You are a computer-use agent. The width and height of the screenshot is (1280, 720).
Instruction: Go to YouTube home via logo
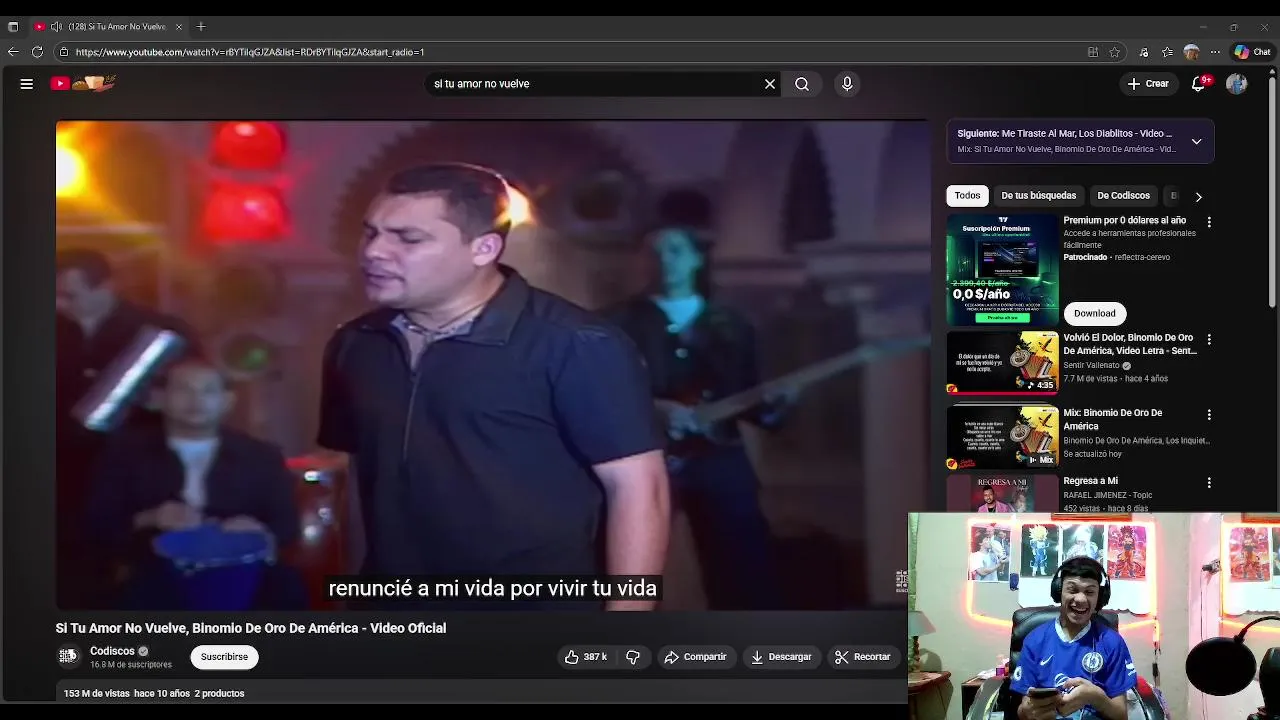click(x=84, y=84)
